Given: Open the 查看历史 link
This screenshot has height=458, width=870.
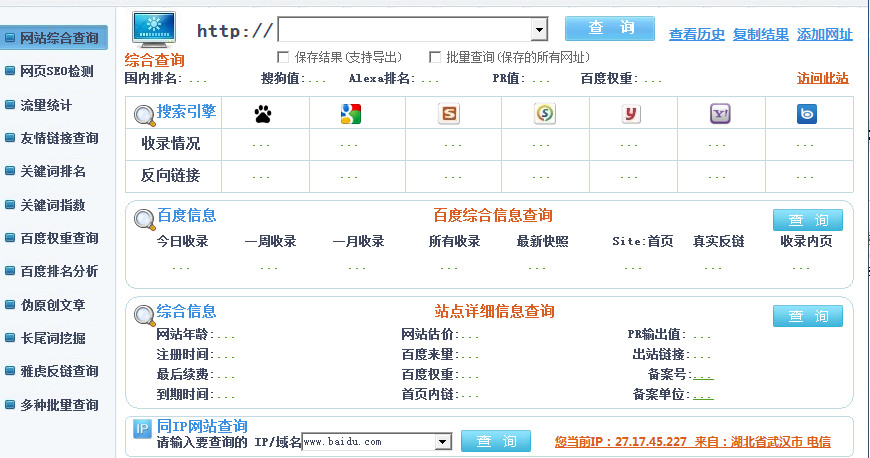Looking at the screenshot, I should click(696, 34).
